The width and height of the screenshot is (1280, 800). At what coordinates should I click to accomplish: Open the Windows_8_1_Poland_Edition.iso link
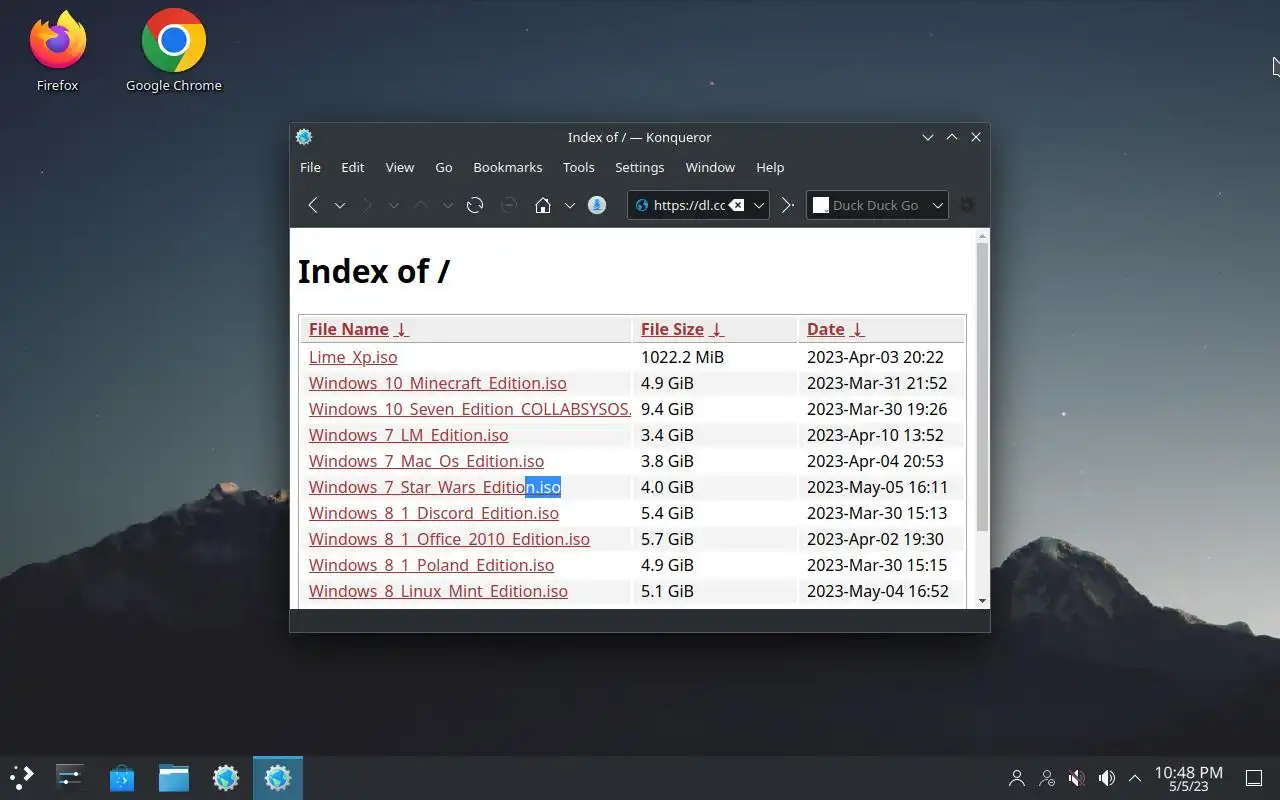click(x=431, y=565)
